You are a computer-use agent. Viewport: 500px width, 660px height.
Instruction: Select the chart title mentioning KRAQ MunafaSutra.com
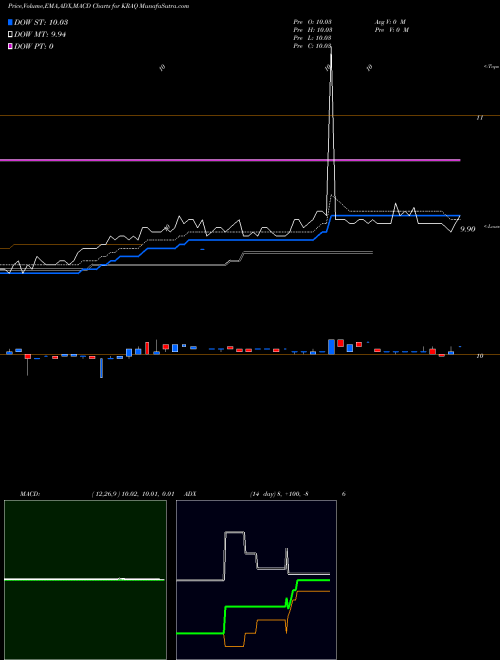click(99, 6)
